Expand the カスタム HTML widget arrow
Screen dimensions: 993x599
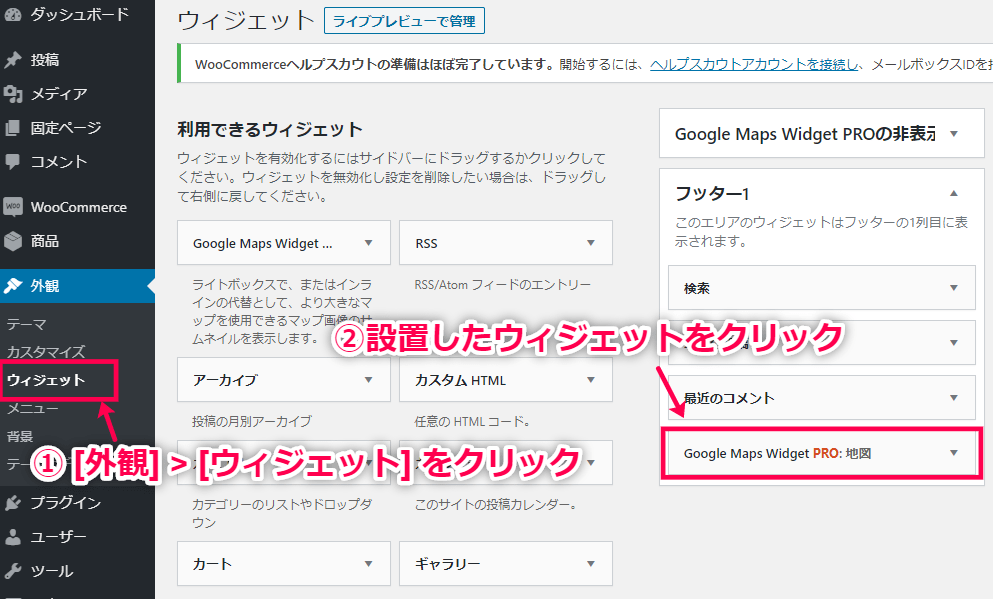pos(591,381)
